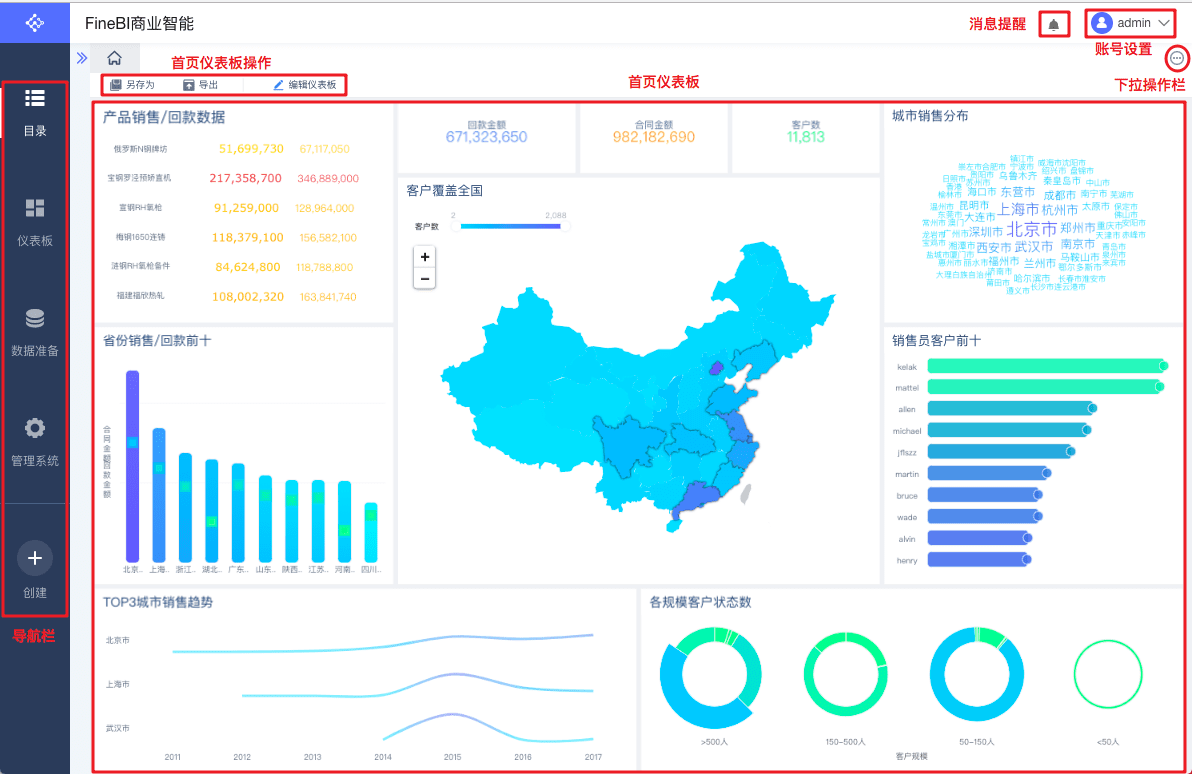This screenshot has height=774, width=1192.
Task: Click the 福建福欣热轧 value 108,002,320
Action: [248, 297]
